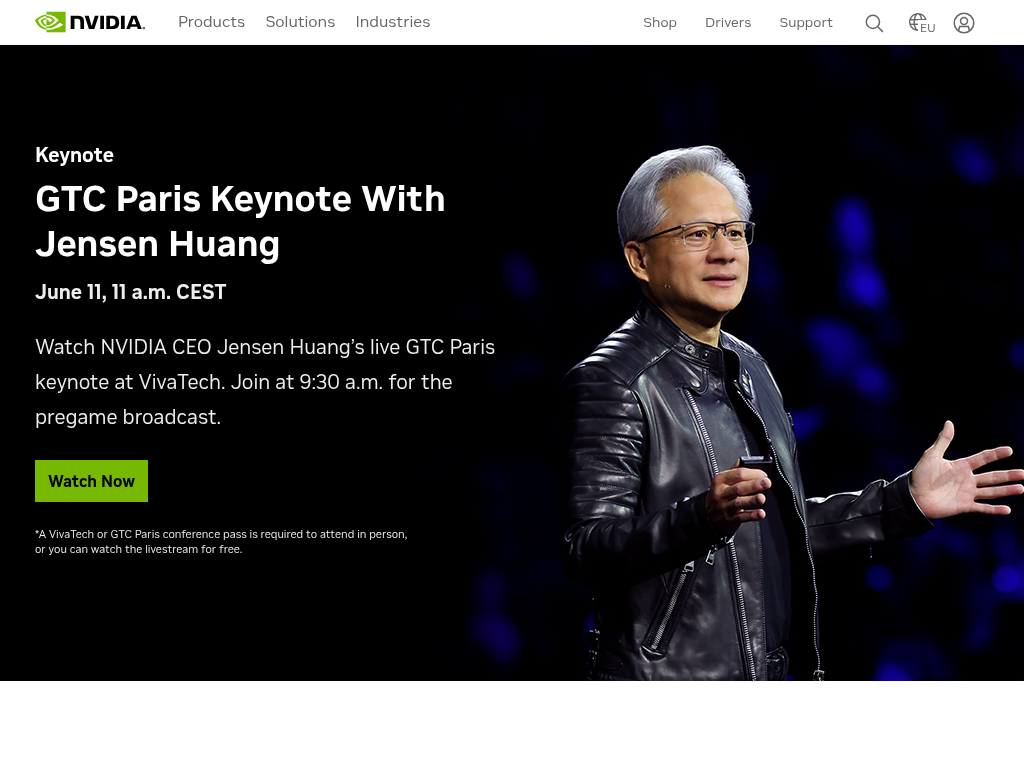
Task: Click the Keynote label above the headline
Action: coord(74,155)
